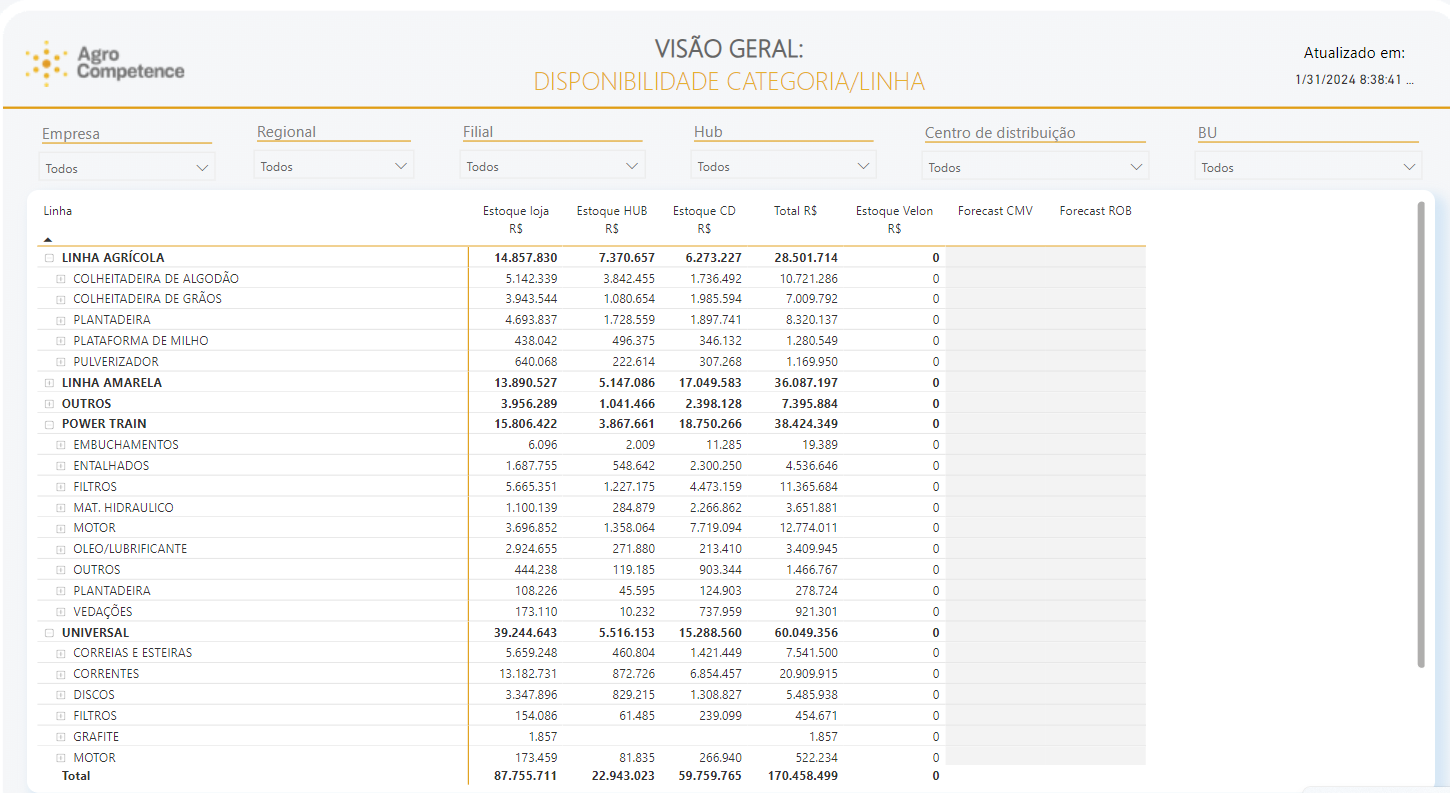Sort by Total R$ column header
Viewport: 1450px width, 793px height.
[x=796, y=211]
